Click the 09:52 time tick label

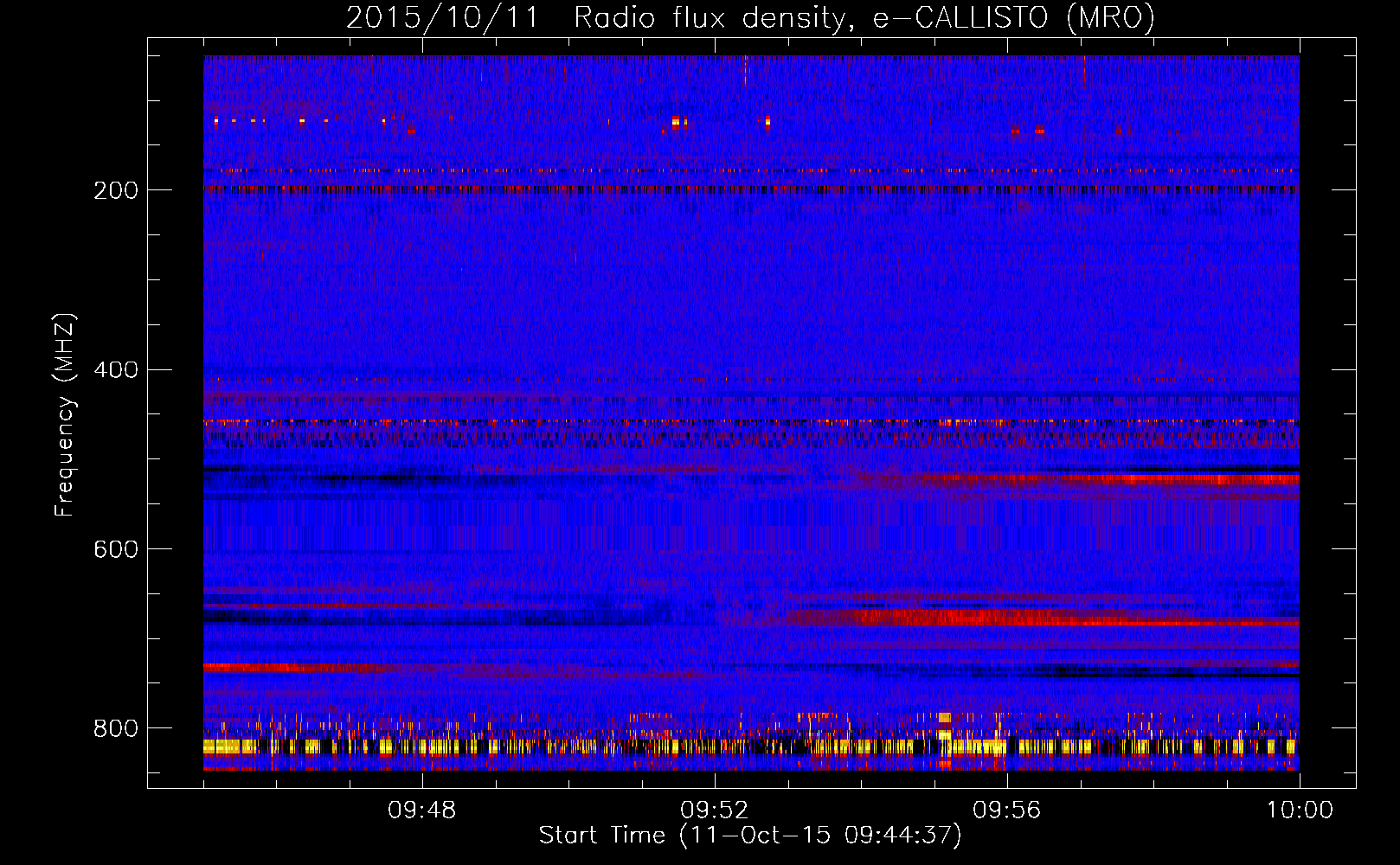[715, 811]
